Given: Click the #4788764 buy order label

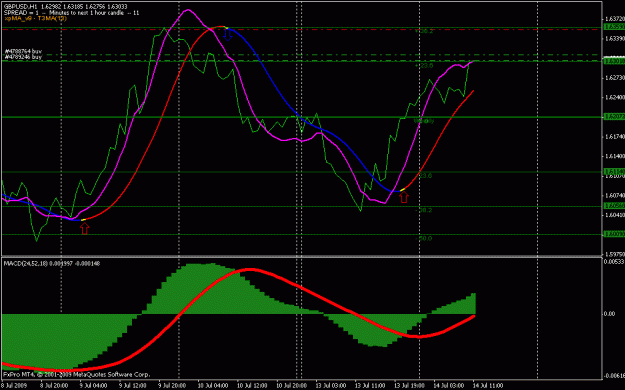Looking at the screenshot, I should tap(23, 52).
